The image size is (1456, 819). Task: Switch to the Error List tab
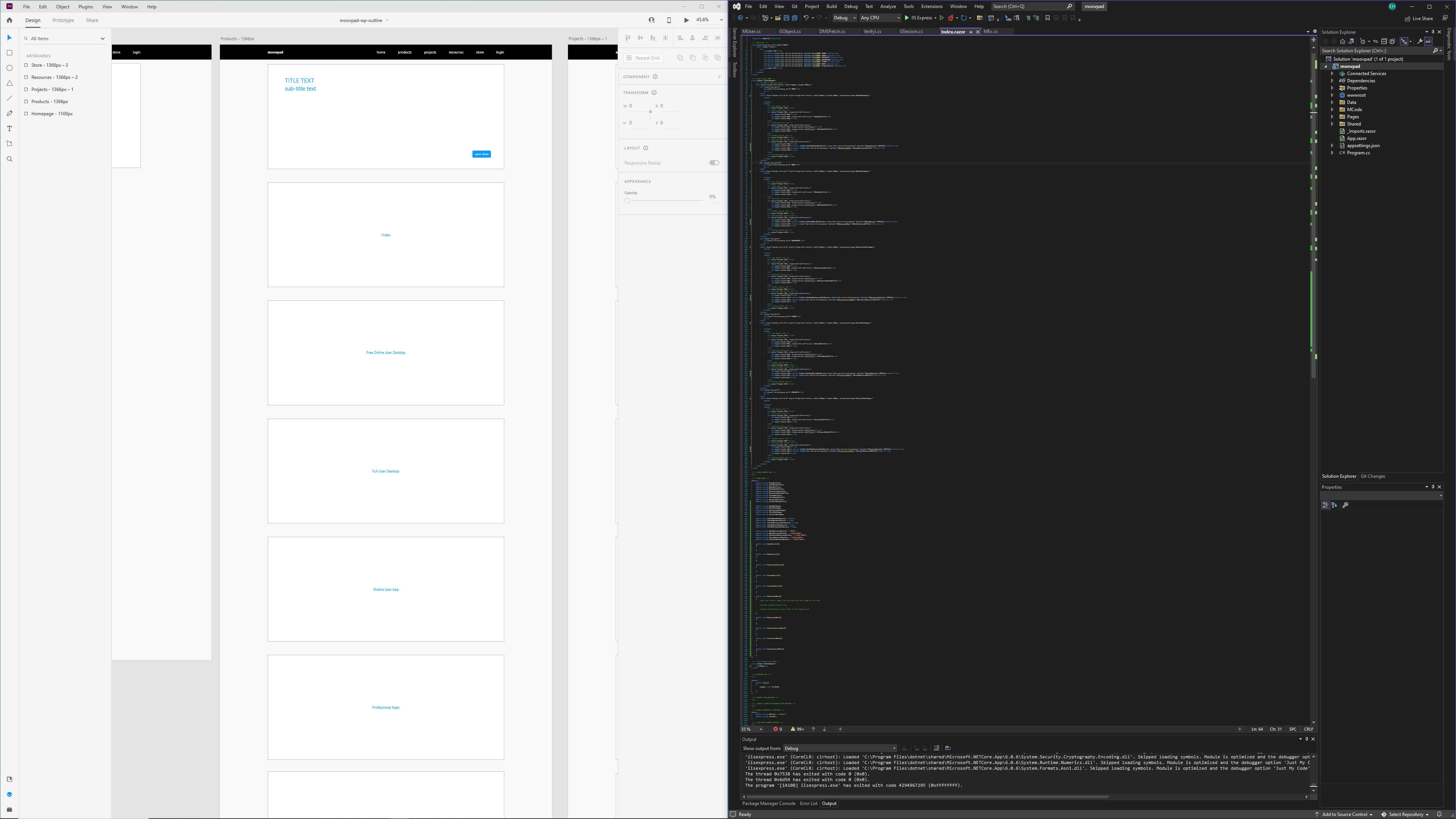(x=808, y=803)
